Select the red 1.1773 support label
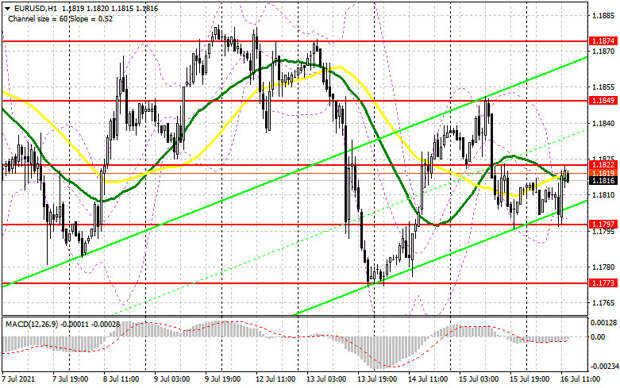This screenshot has width=620, height=388. coord(603,283)
